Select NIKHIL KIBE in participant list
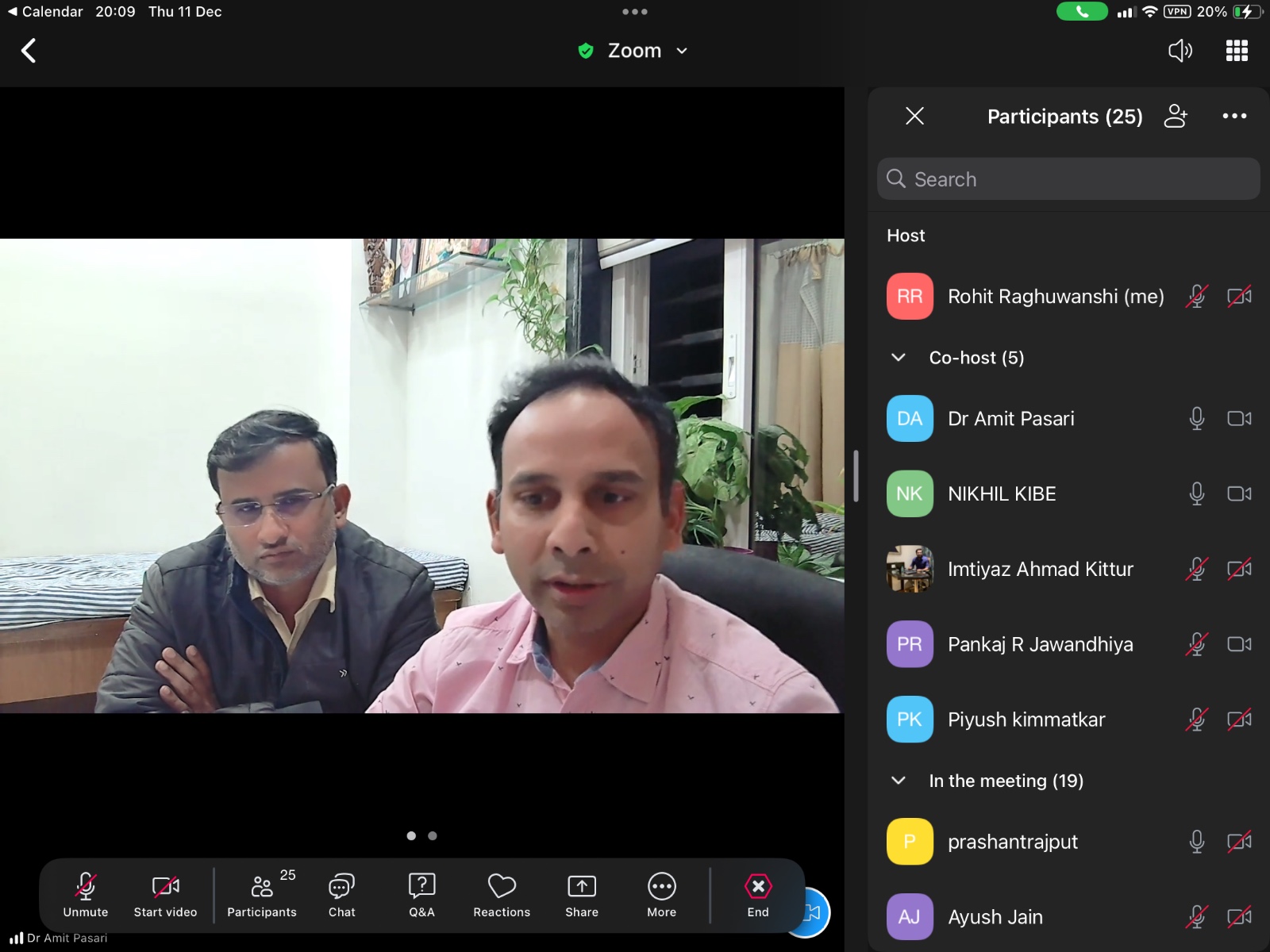Image resolution: width=1270 pixels, height=952 pixels. [x=1002, y=493]
